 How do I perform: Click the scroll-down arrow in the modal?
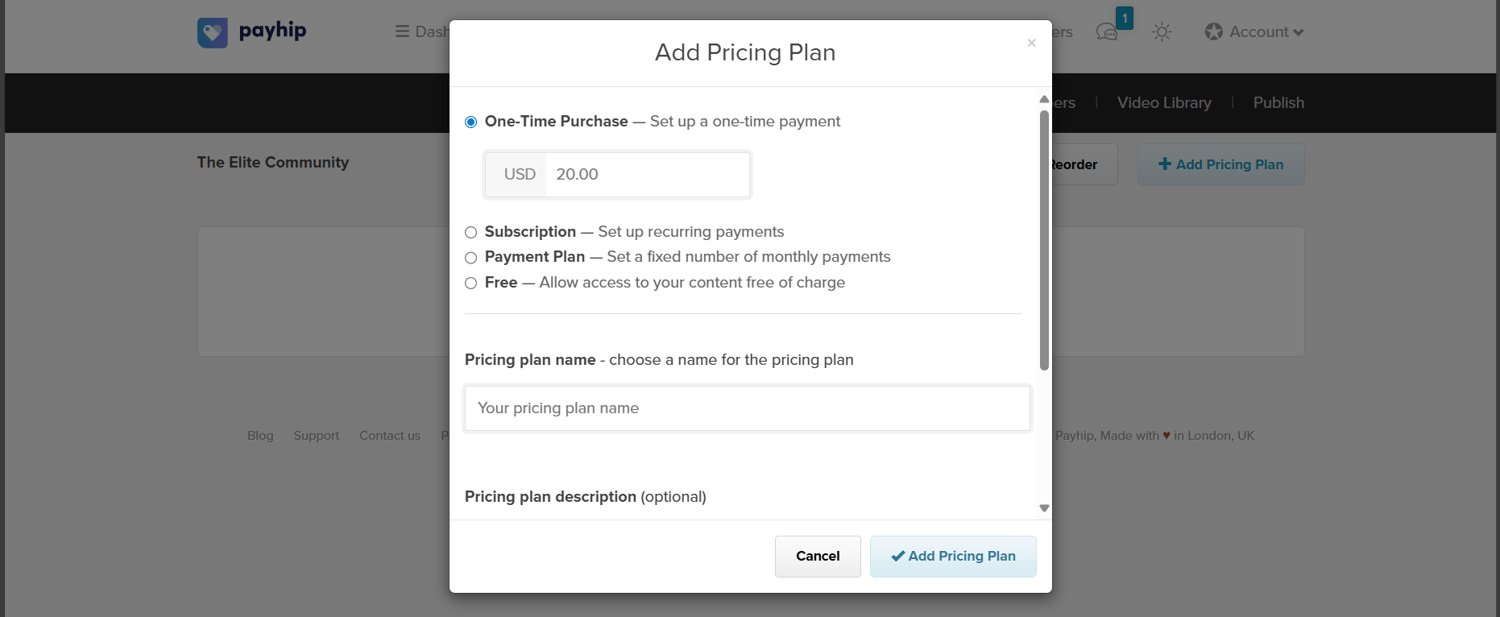coord(1043,507)
